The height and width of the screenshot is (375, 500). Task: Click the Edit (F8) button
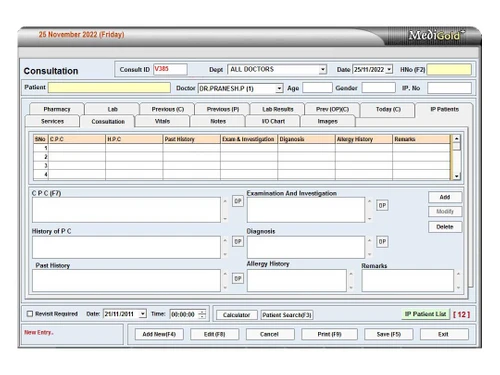(214, 334)
